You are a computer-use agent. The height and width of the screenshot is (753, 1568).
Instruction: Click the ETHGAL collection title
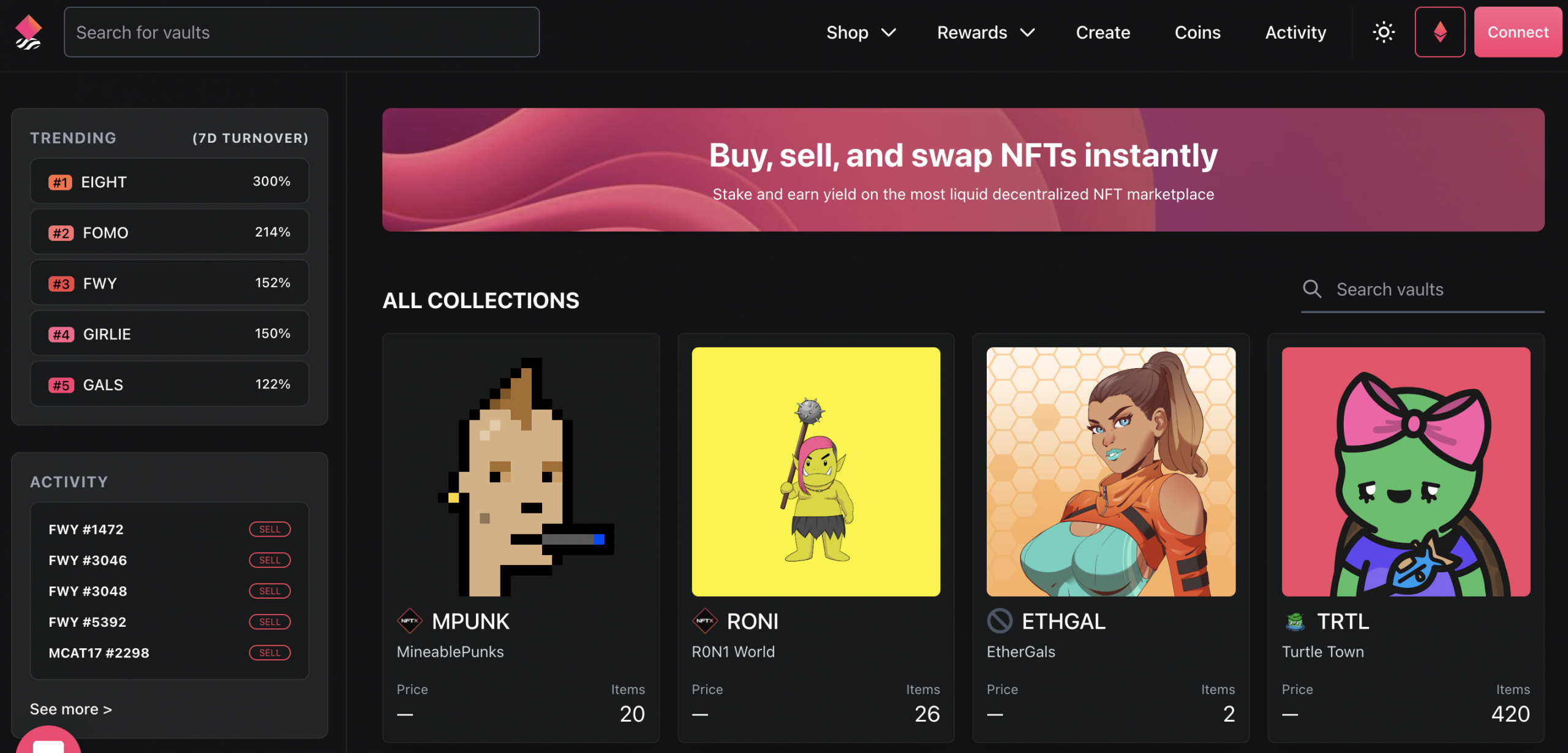1064,621
